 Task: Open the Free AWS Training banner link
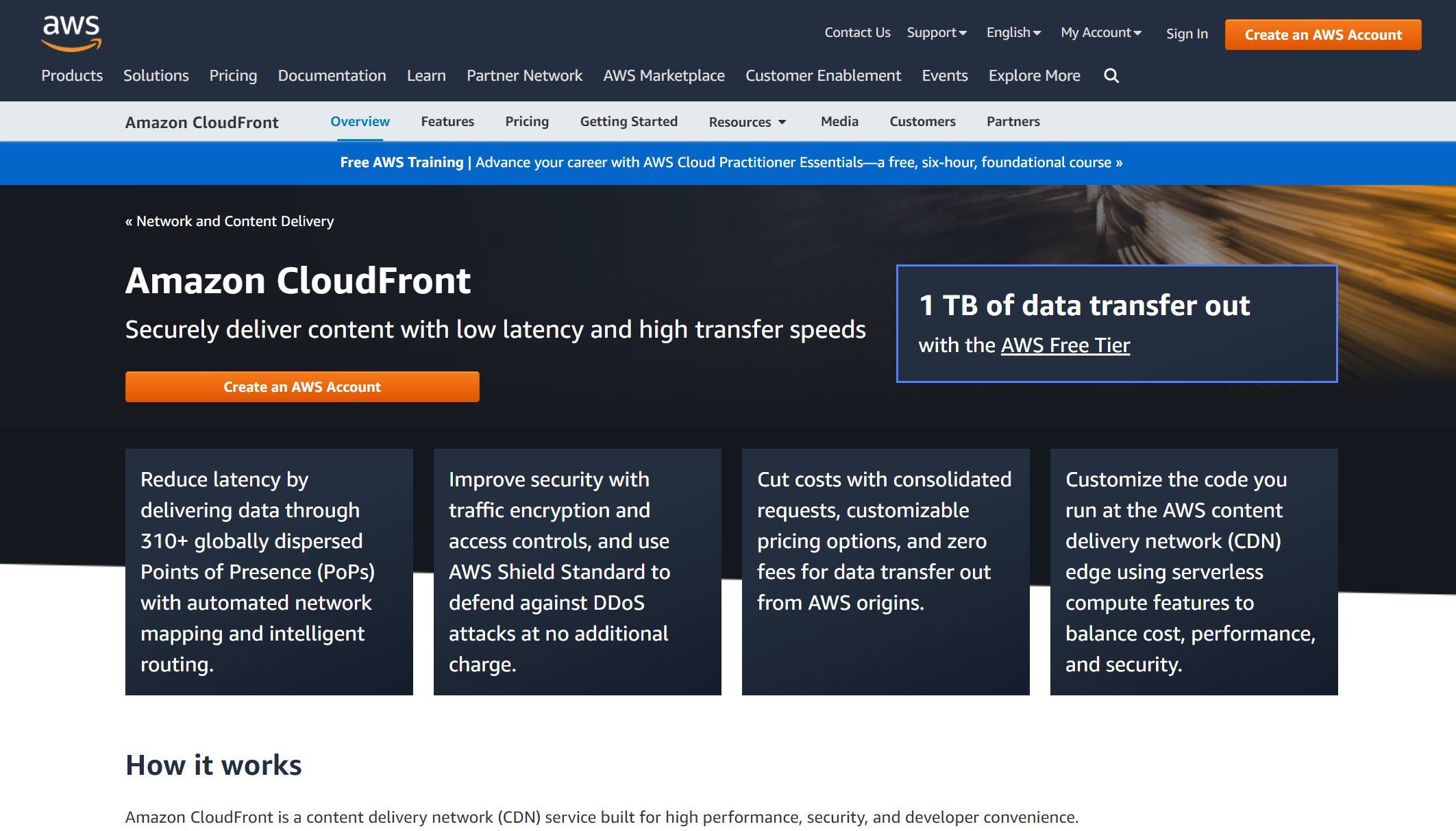[731, 163]
